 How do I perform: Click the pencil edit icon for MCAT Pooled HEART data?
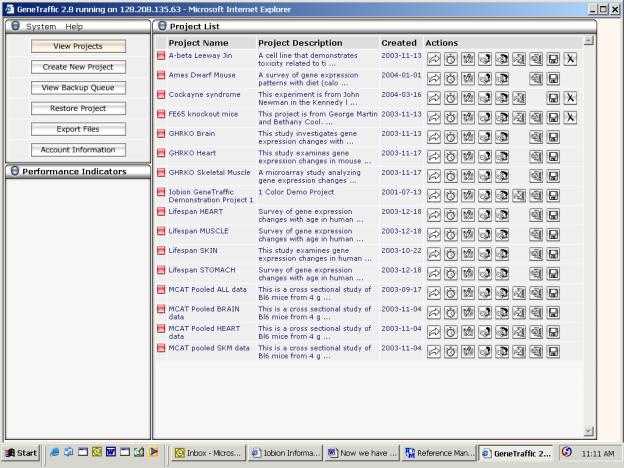pyautogui.click(x=468, y=332)
